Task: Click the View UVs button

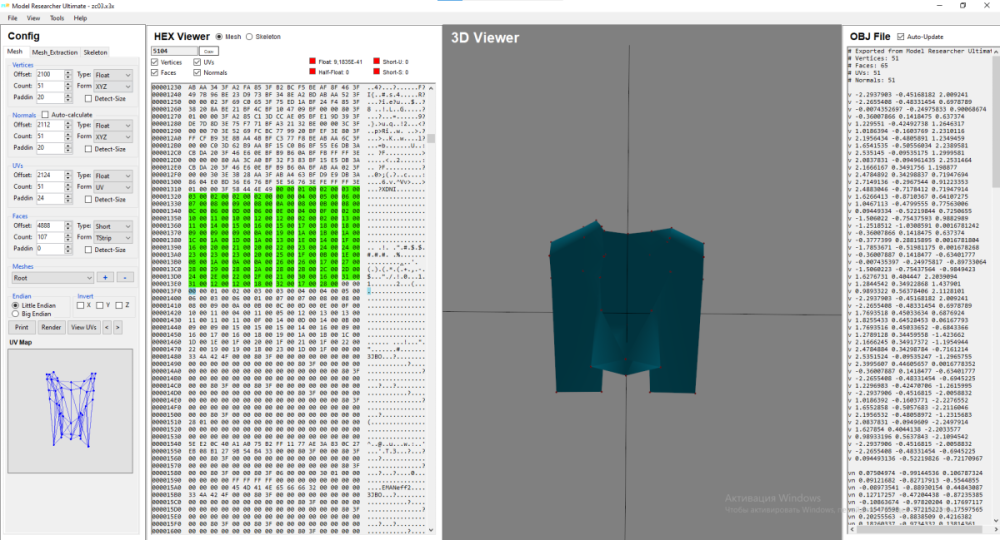Action: (84, 327)
